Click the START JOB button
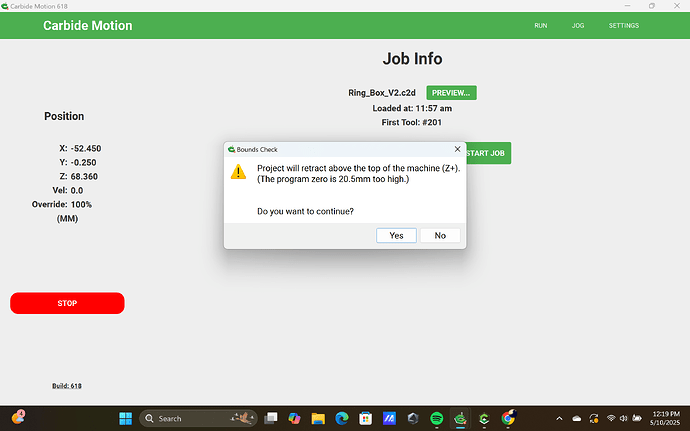The image size is (690, 431). click(x=488, y=153)
